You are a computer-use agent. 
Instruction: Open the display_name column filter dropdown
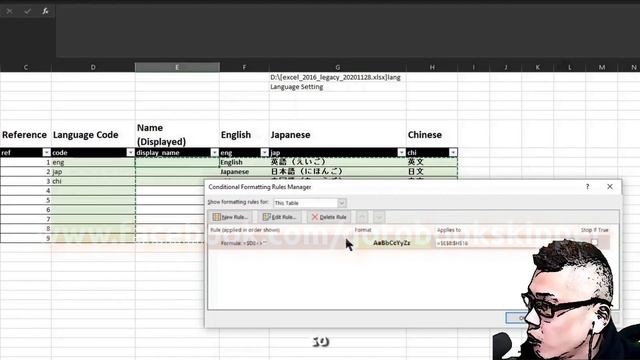[214, 152]
